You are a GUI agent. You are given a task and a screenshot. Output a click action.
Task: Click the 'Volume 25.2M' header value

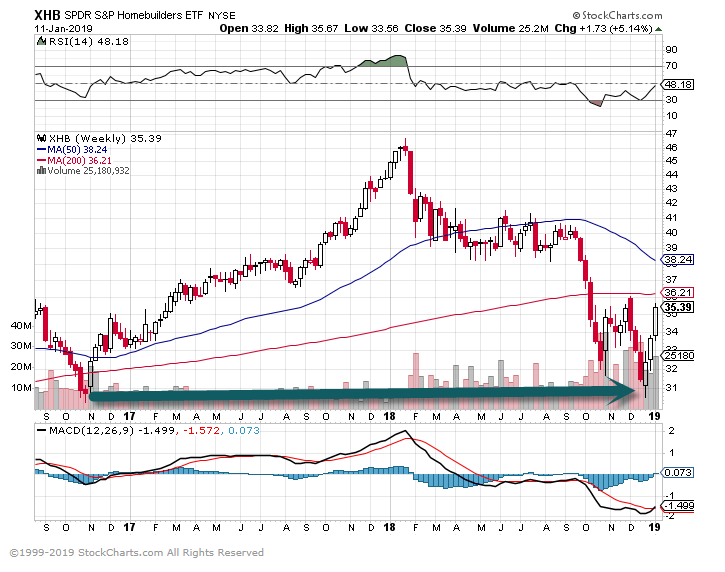point(510,28)
